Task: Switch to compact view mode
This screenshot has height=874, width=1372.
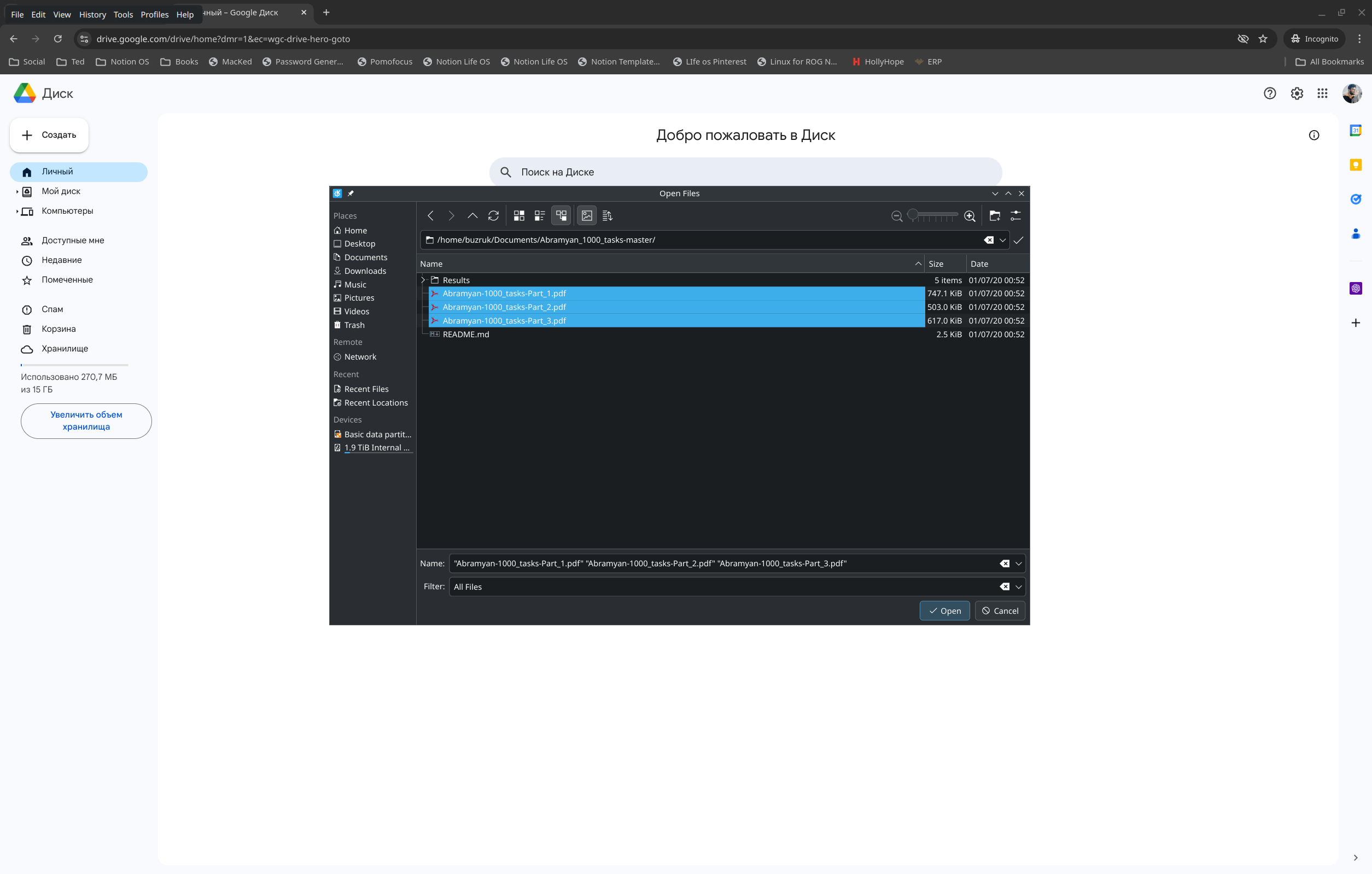Action: click(x=540, y=216)
